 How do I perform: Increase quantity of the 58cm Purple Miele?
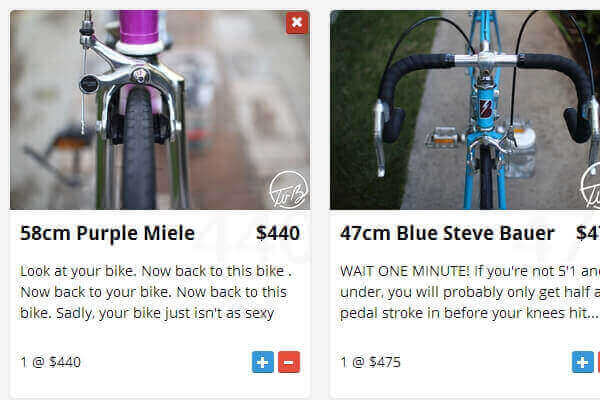coord(262,362)
